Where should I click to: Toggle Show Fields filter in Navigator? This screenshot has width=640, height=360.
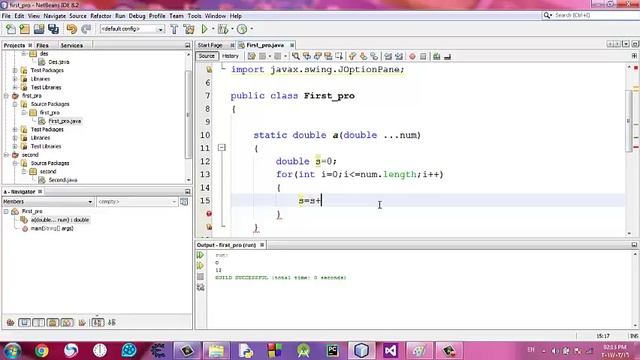pyautogui.click(x=24, y=322)
